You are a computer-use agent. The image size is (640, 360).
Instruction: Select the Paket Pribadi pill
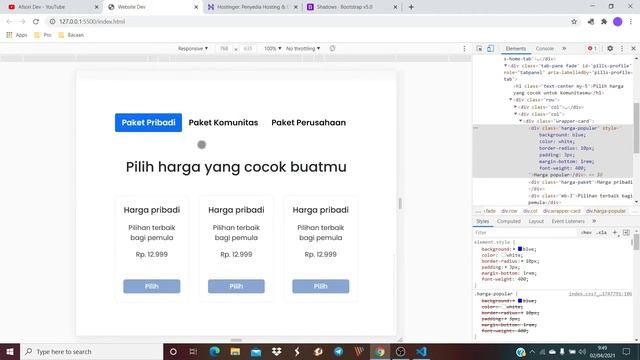(x=149, y=122)
